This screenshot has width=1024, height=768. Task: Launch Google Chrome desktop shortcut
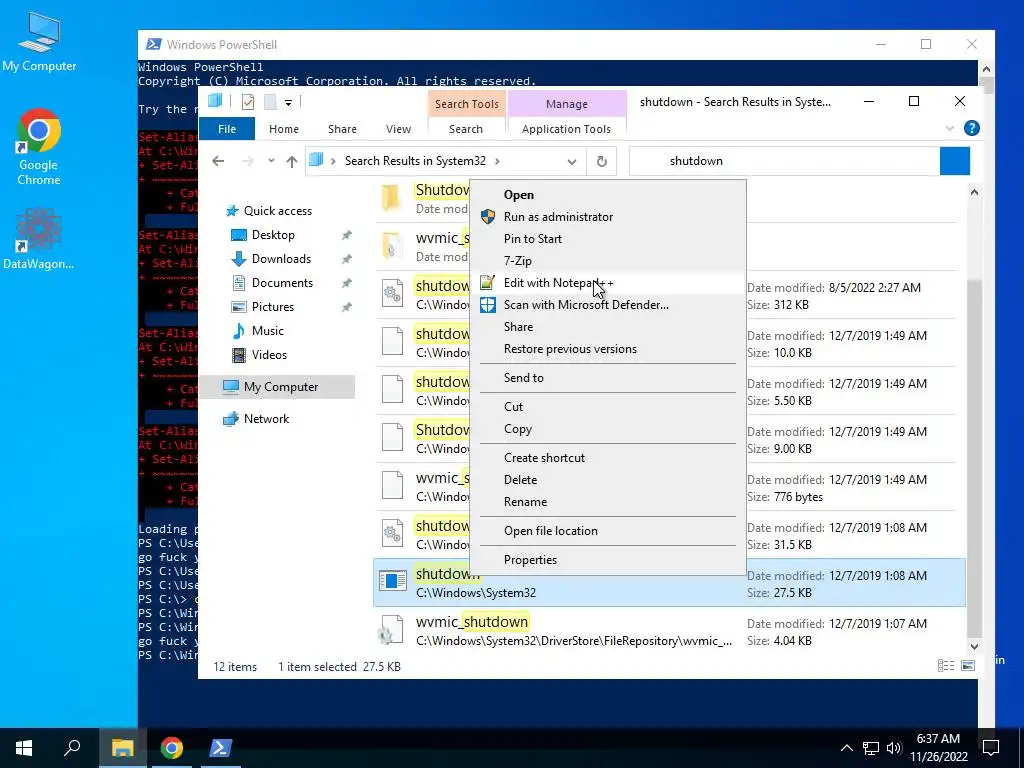point(39,147)
